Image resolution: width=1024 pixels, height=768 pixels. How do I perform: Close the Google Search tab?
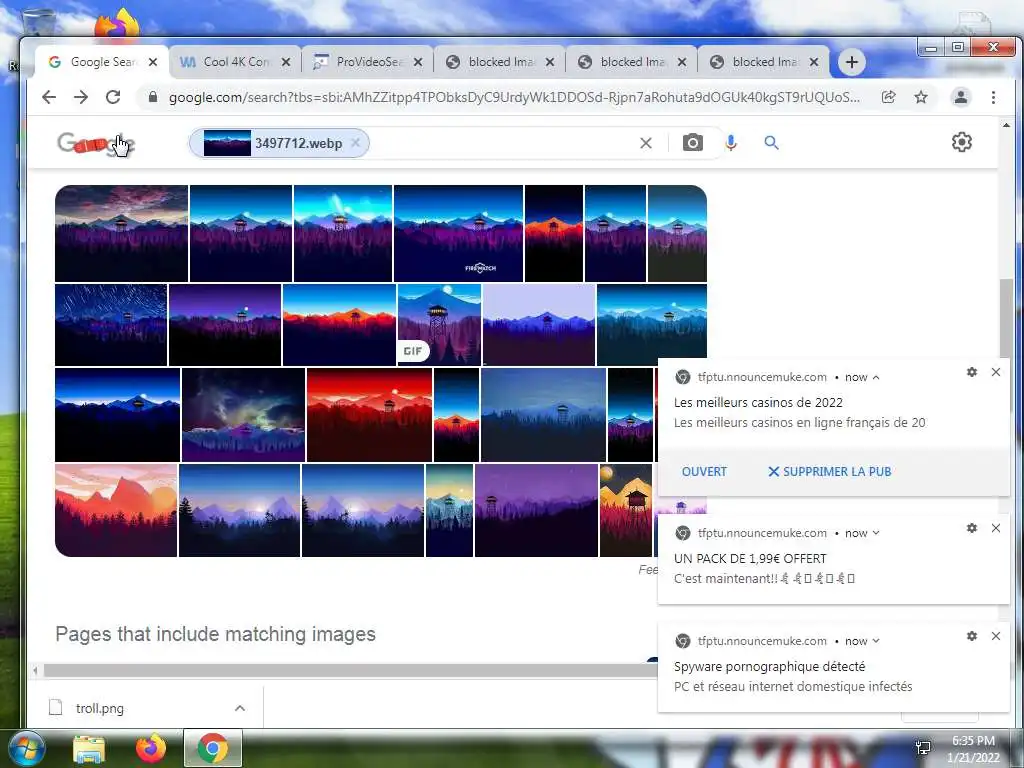[153, 62]
